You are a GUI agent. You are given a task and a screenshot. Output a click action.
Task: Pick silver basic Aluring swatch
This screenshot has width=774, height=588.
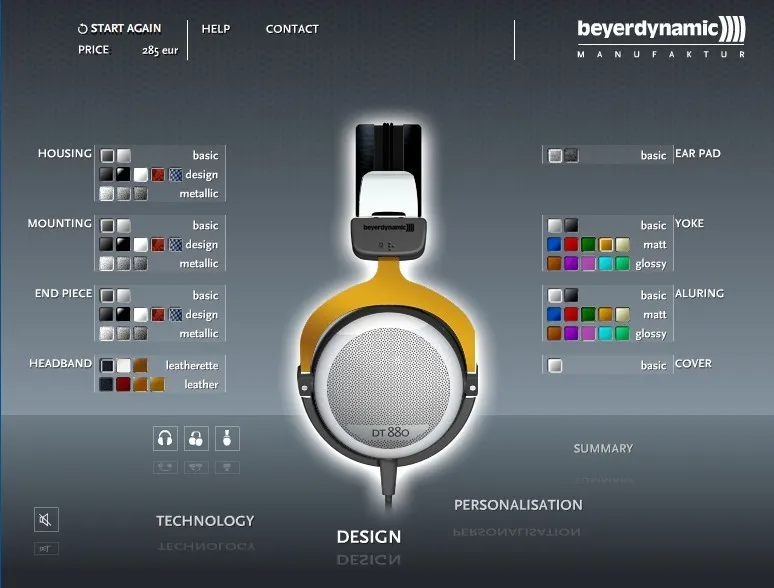click(x=555, y=296)
